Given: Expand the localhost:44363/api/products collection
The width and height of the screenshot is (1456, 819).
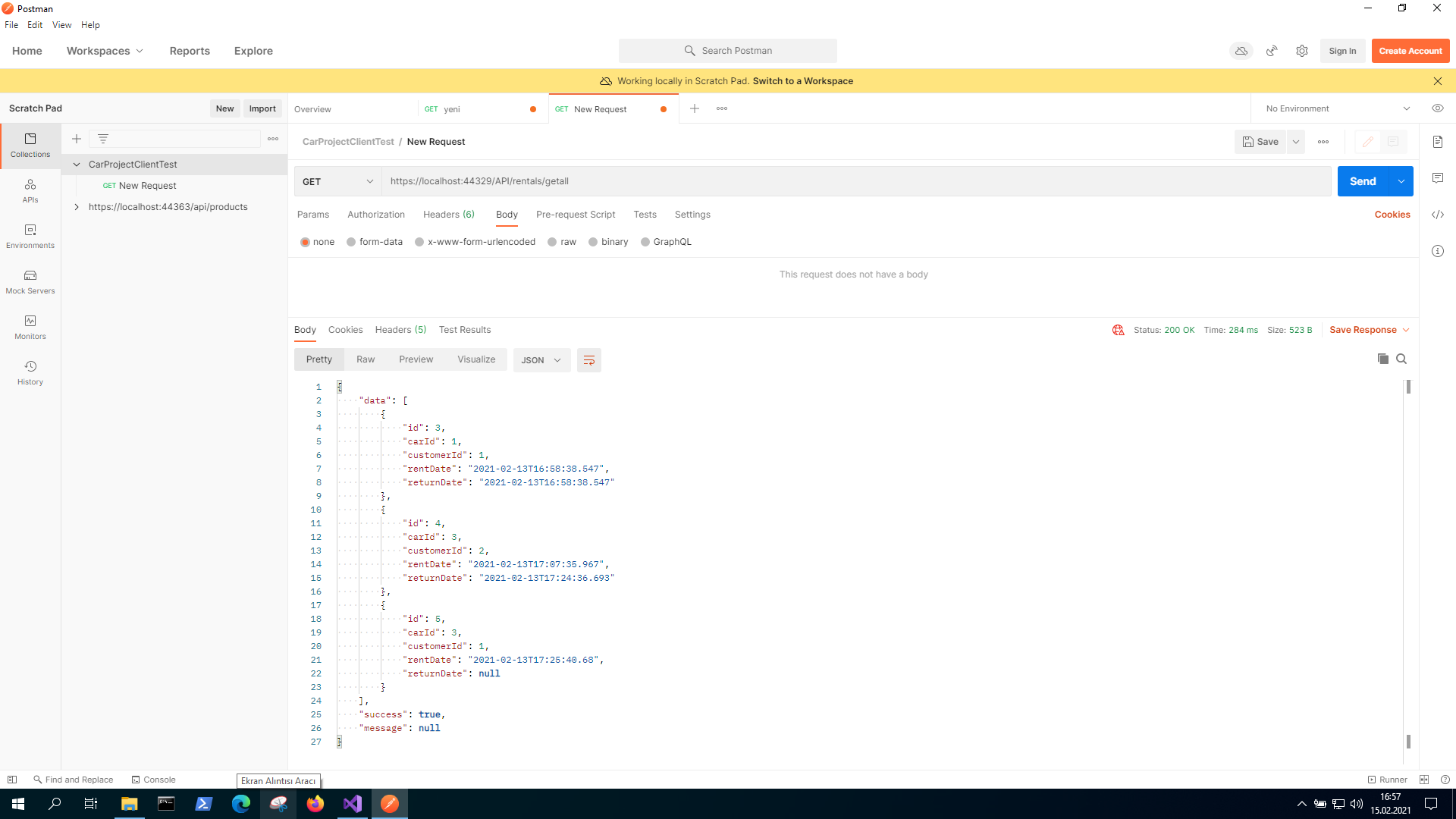Looking at the screenshot, I should coord(77,207).
